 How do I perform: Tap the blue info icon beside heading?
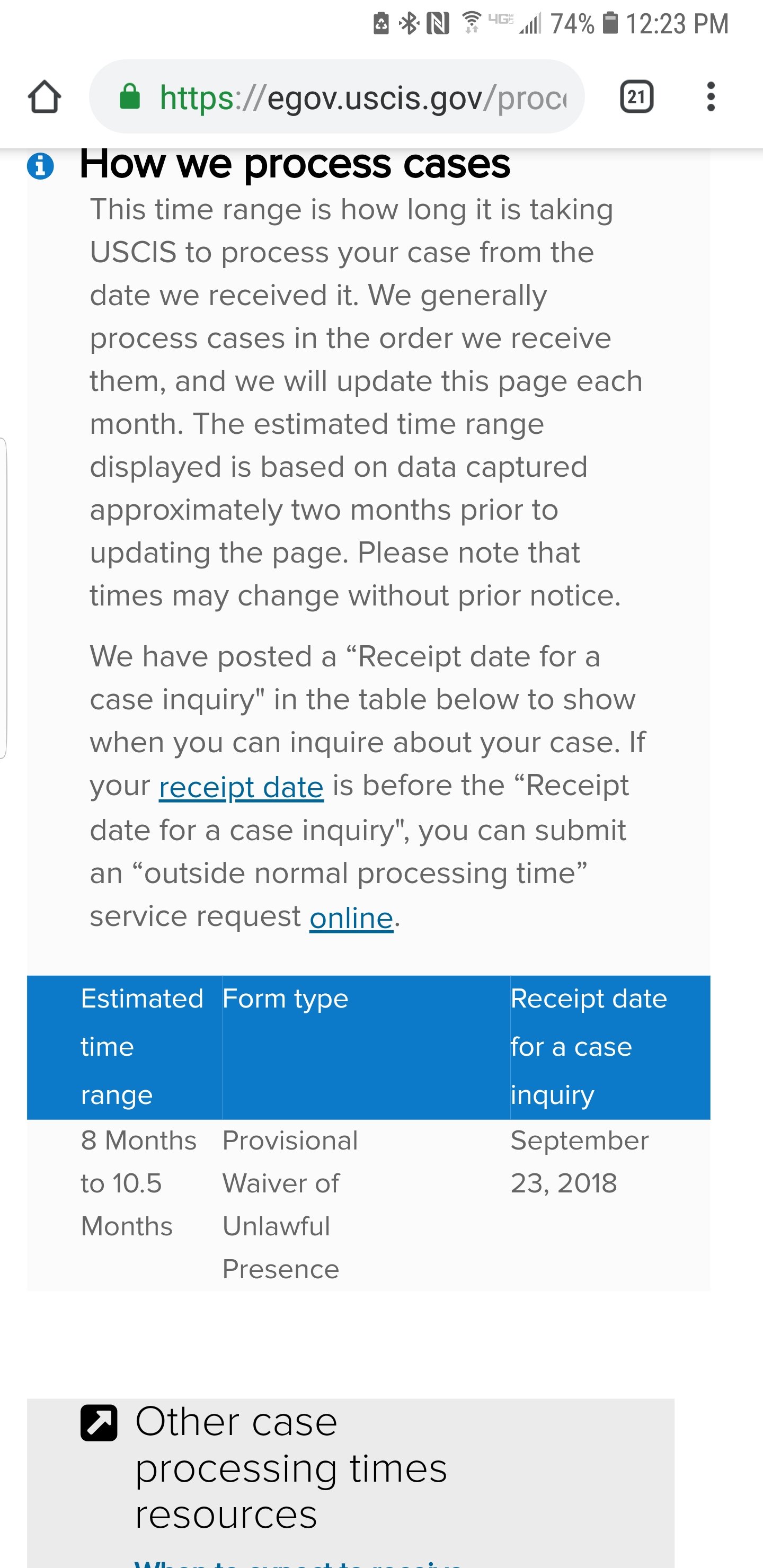pyautogui.click(x=41, y=166)
